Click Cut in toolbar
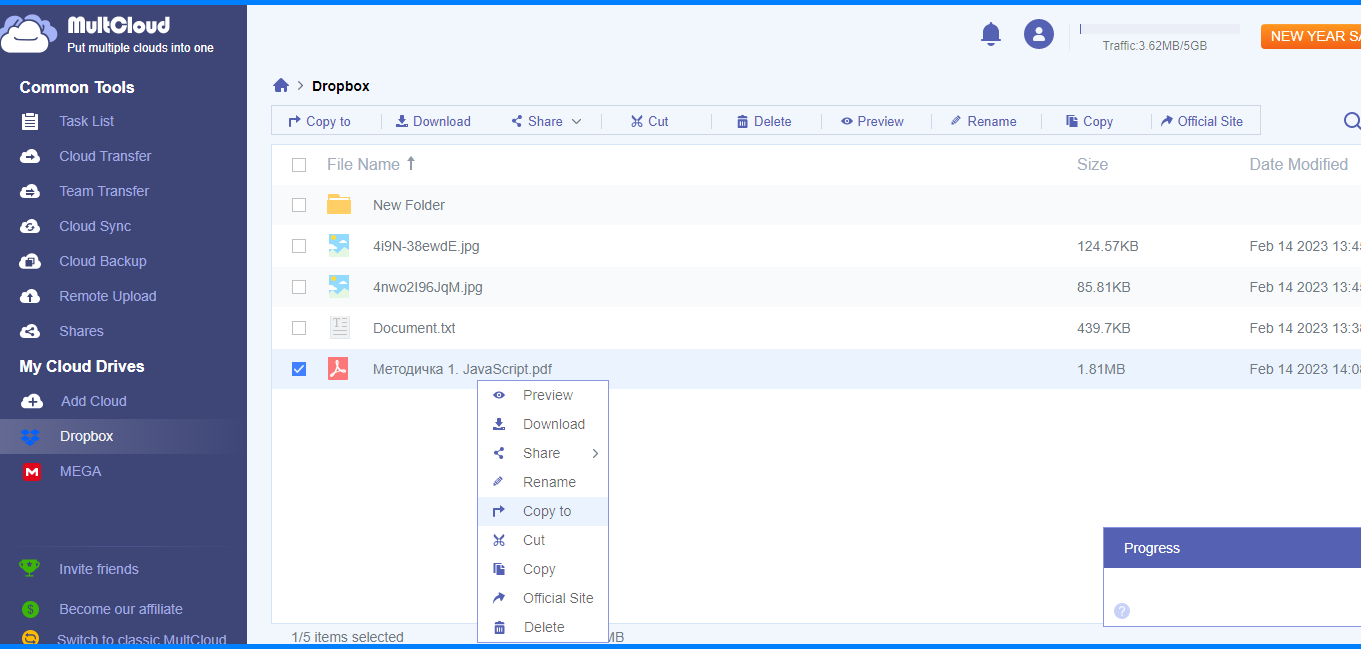1361x649 pixels. click(649, 121)
